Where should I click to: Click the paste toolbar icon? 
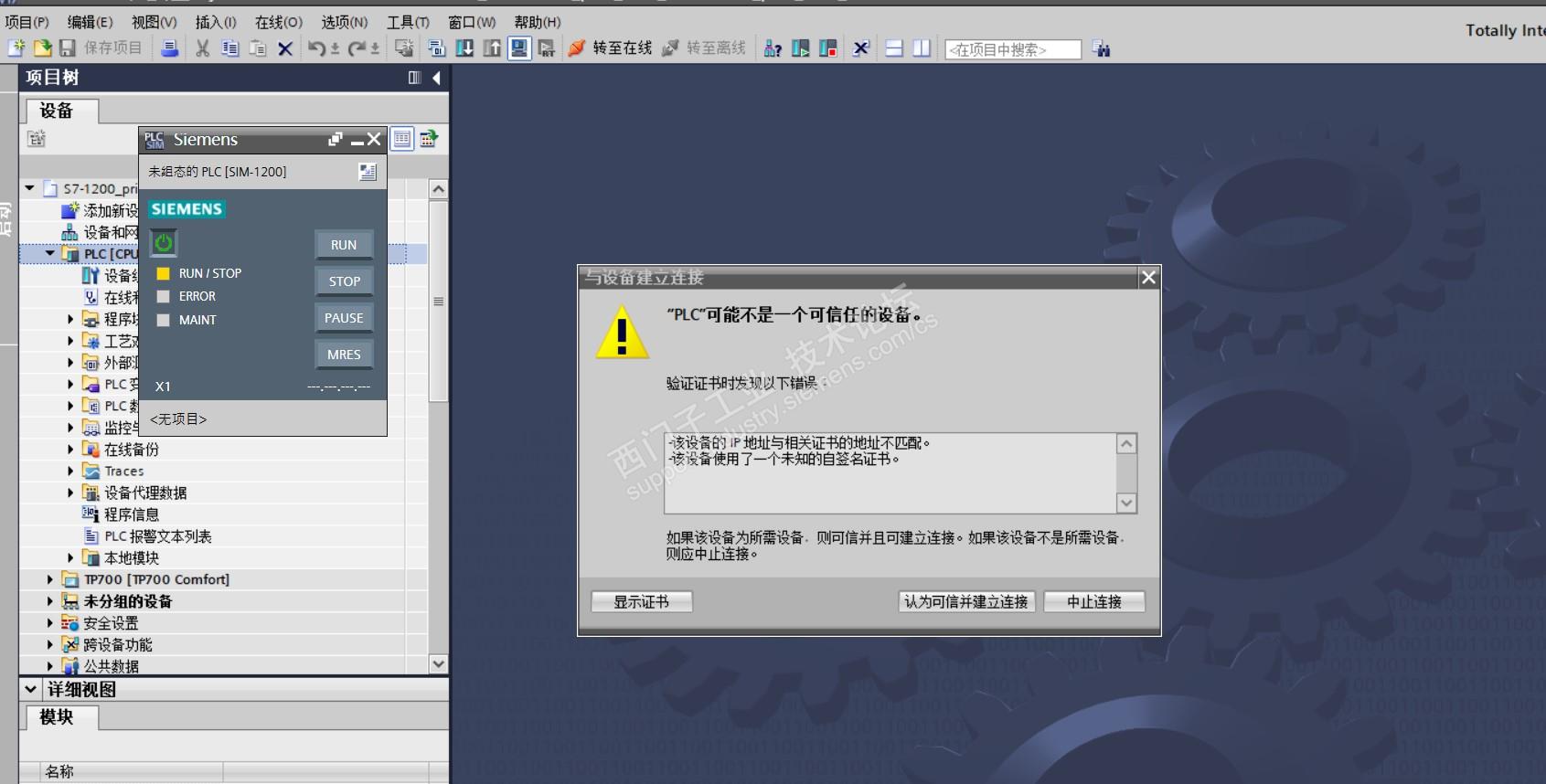point(258,48)
